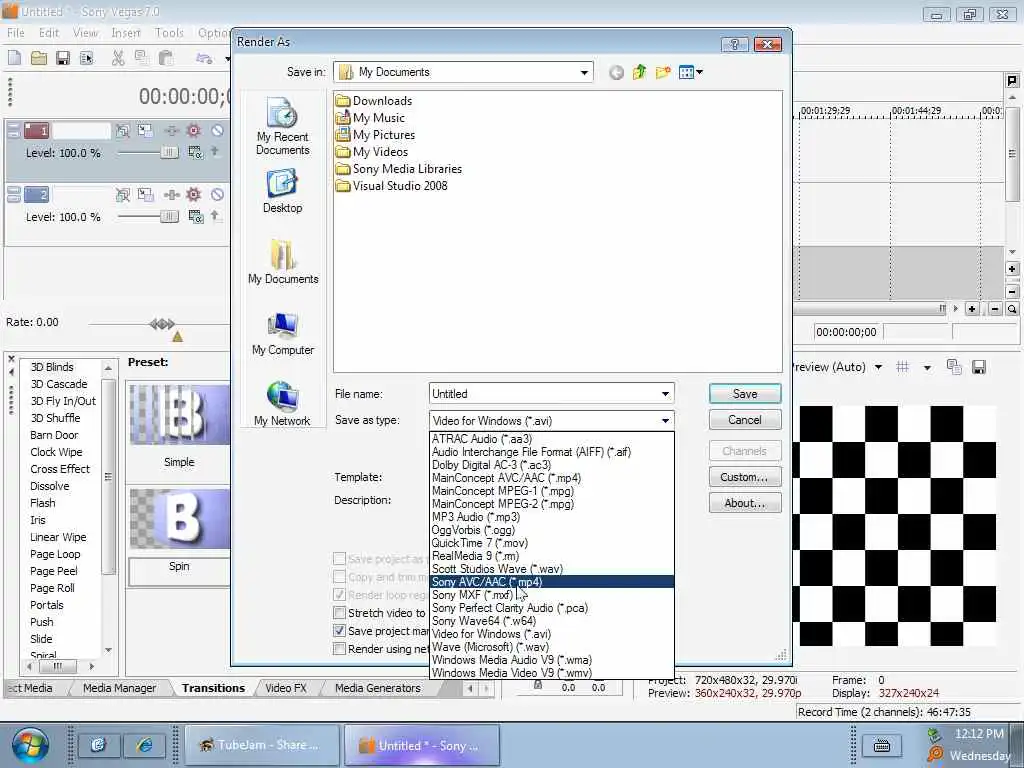Viewport: 1024px width, 768px height.
Task: Go to Desktop in places bar
Action: [x=282, y=191]
